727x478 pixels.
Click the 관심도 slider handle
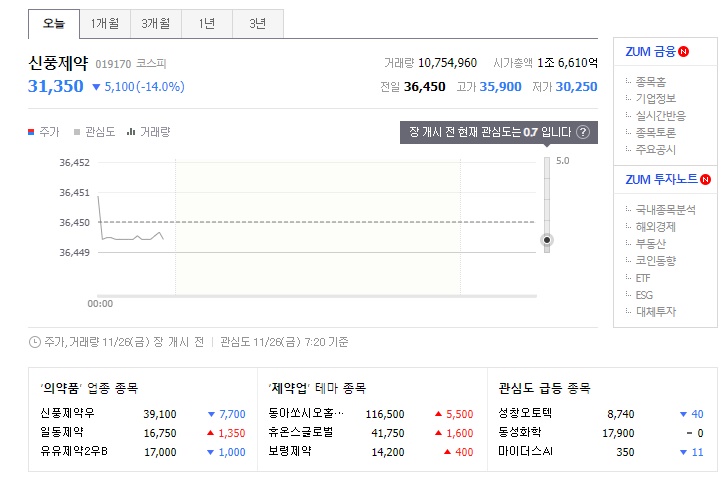point(547,240)
